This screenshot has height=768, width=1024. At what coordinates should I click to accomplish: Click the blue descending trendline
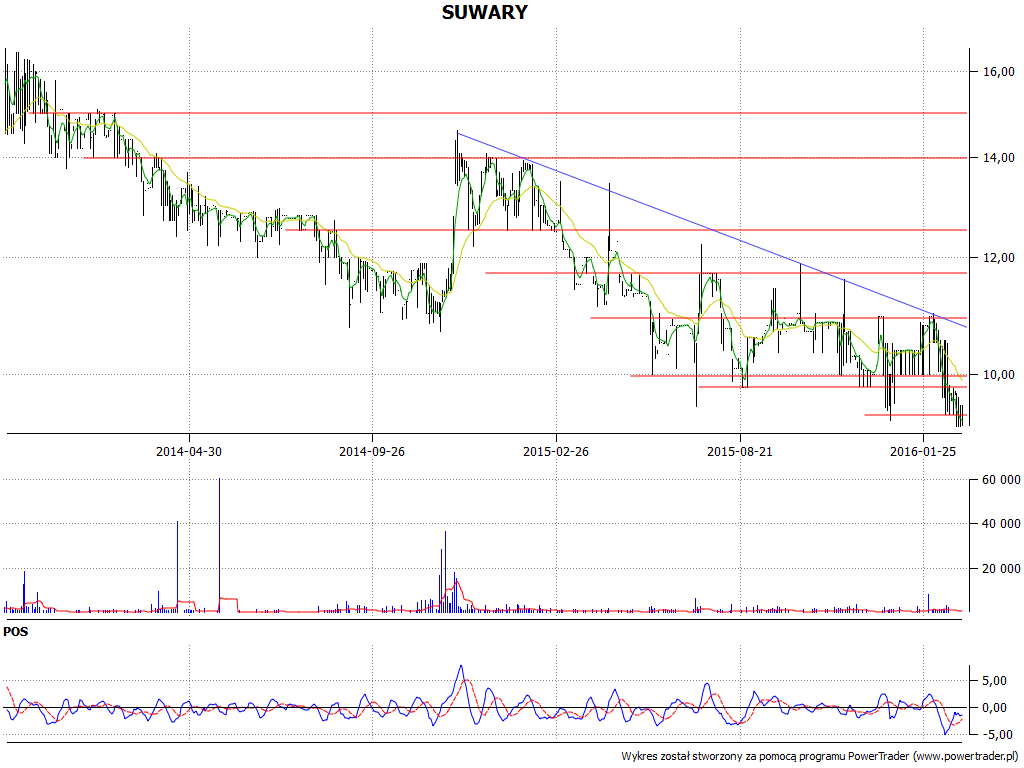(x=712, y=230)
